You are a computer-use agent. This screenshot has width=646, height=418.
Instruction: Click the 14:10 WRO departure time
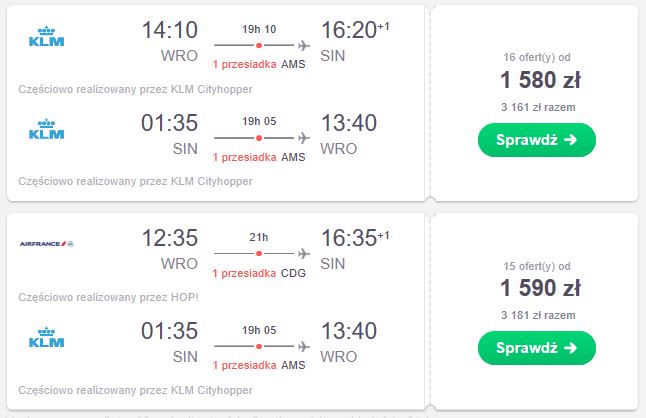(x=170, y=30)
